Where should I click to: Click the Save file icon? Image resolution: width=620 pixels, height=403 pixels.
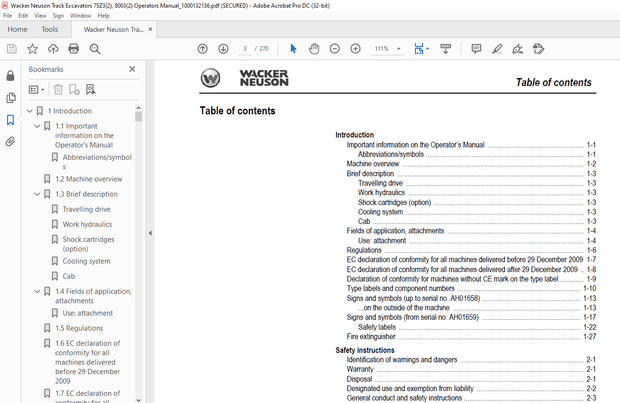coord(12,49)
